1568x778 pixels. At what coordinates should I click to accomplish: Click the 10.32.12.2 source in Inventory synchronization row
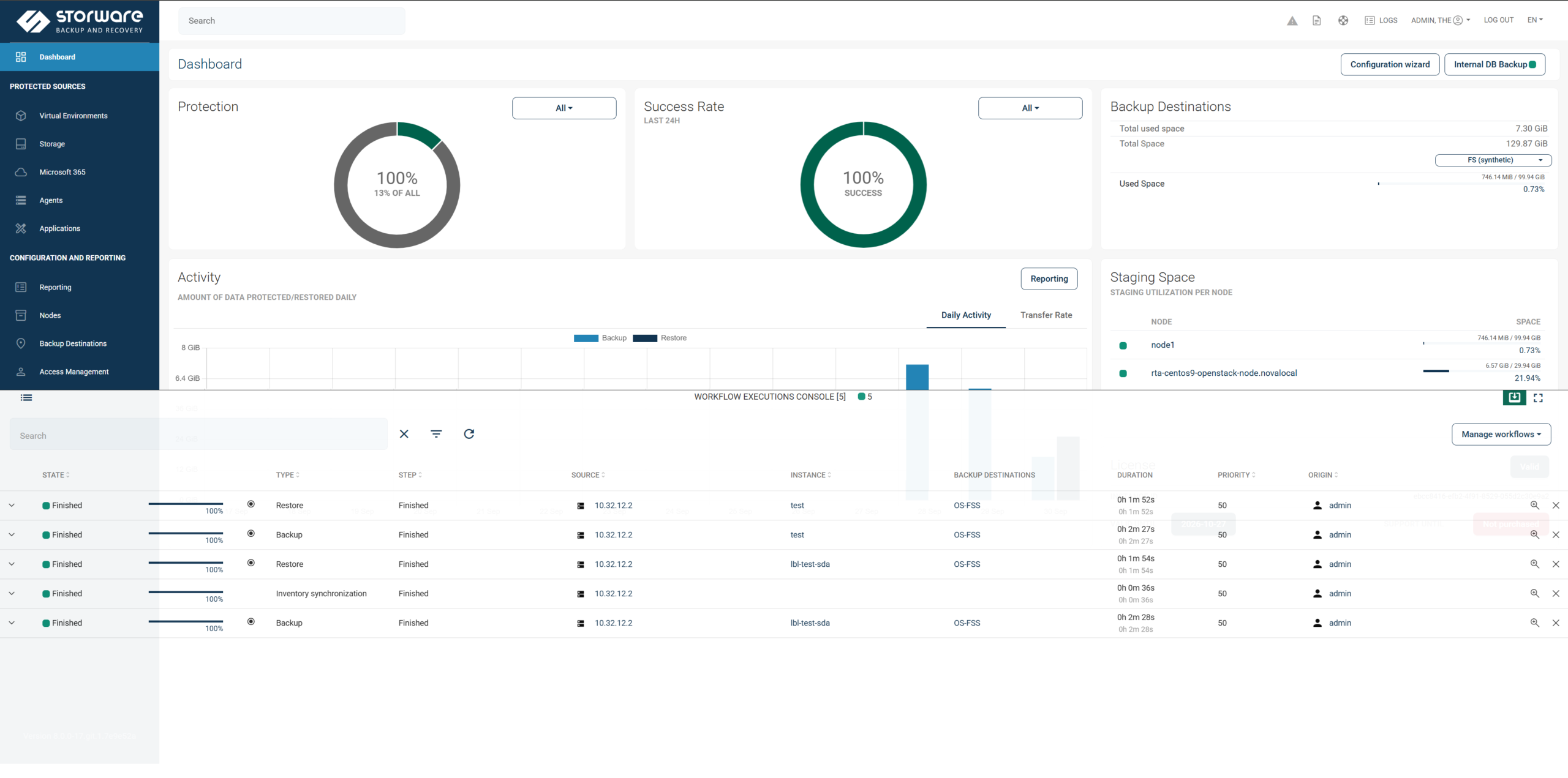613,594
